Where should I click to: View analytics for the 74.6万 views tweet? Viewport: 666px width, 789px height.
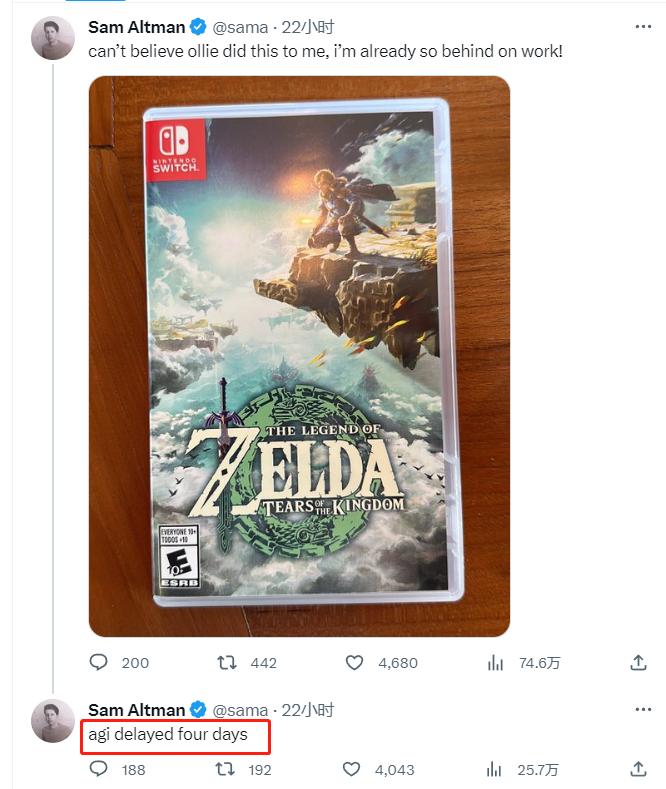tap(495, 663)
